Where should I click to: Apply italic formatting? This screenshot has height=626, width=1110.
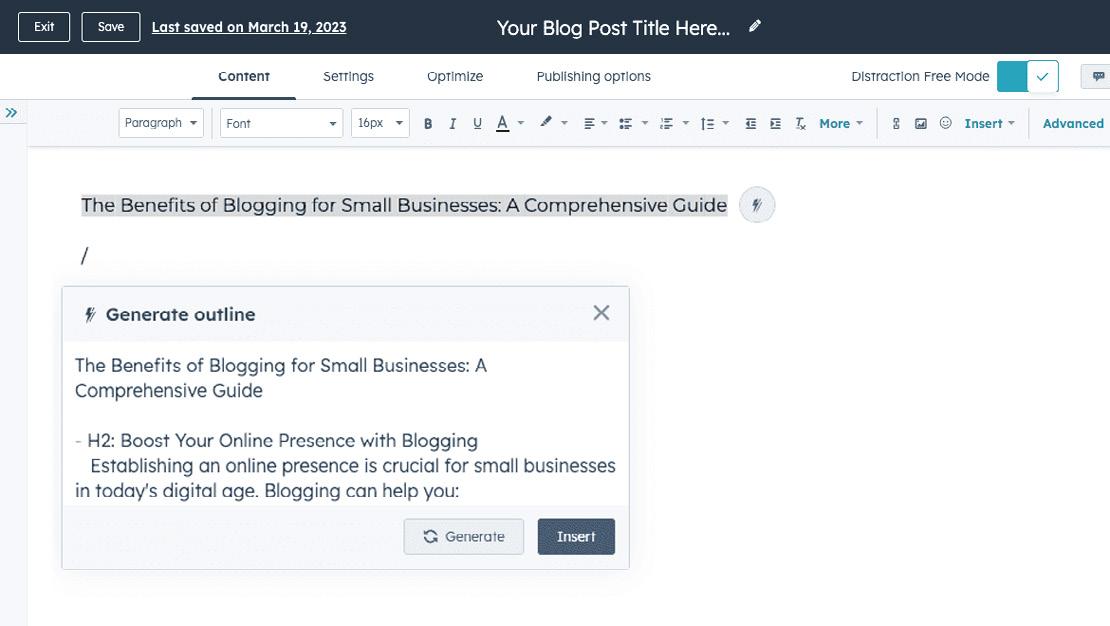[x=452, y=124]
